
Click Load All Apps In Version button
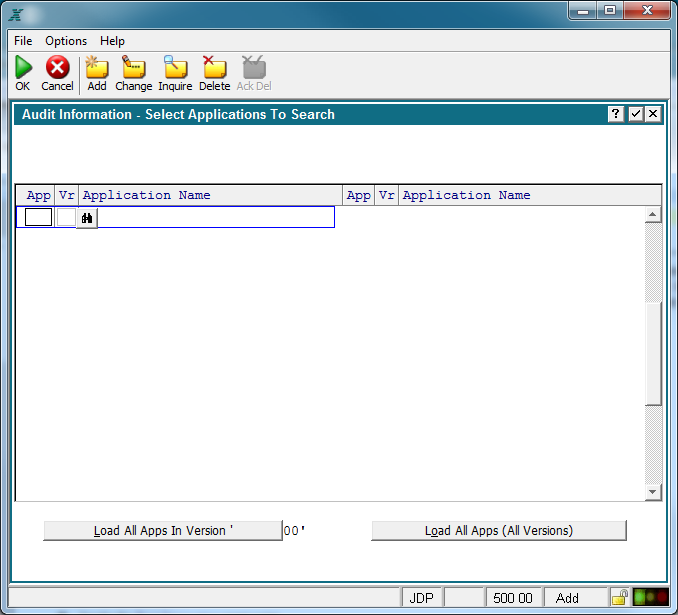(x=163, y=531)
